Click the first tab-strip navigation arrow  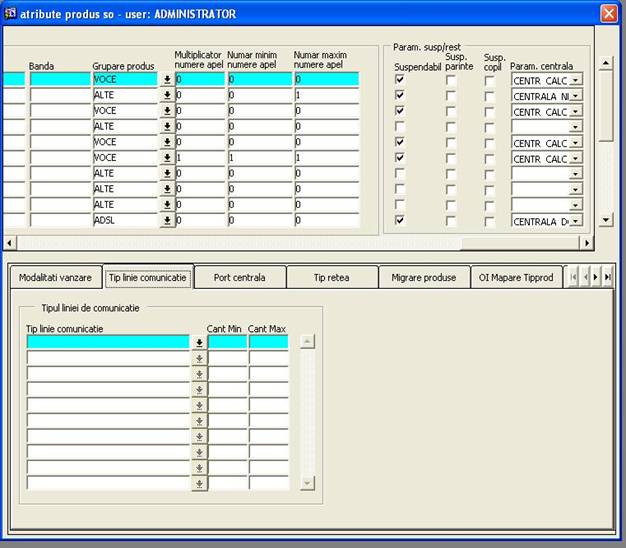click(x=573, y=278)
